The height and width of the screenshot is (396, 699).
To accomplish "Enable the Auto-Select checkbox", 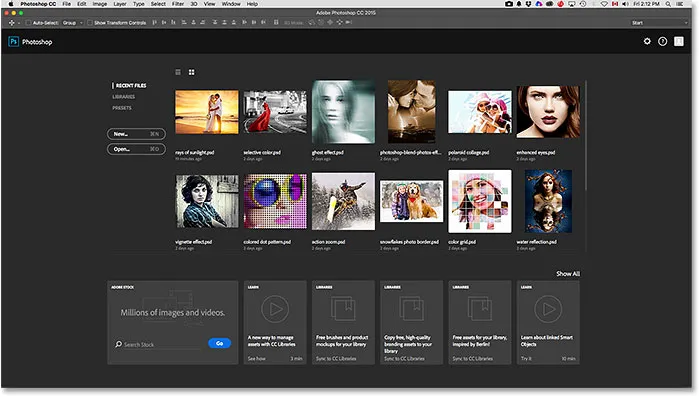I will [x=29, y=23].
